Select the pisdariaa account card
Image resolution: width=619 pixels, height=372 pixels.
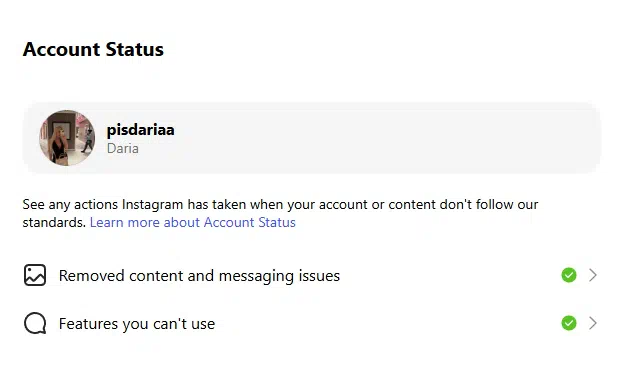311,138
